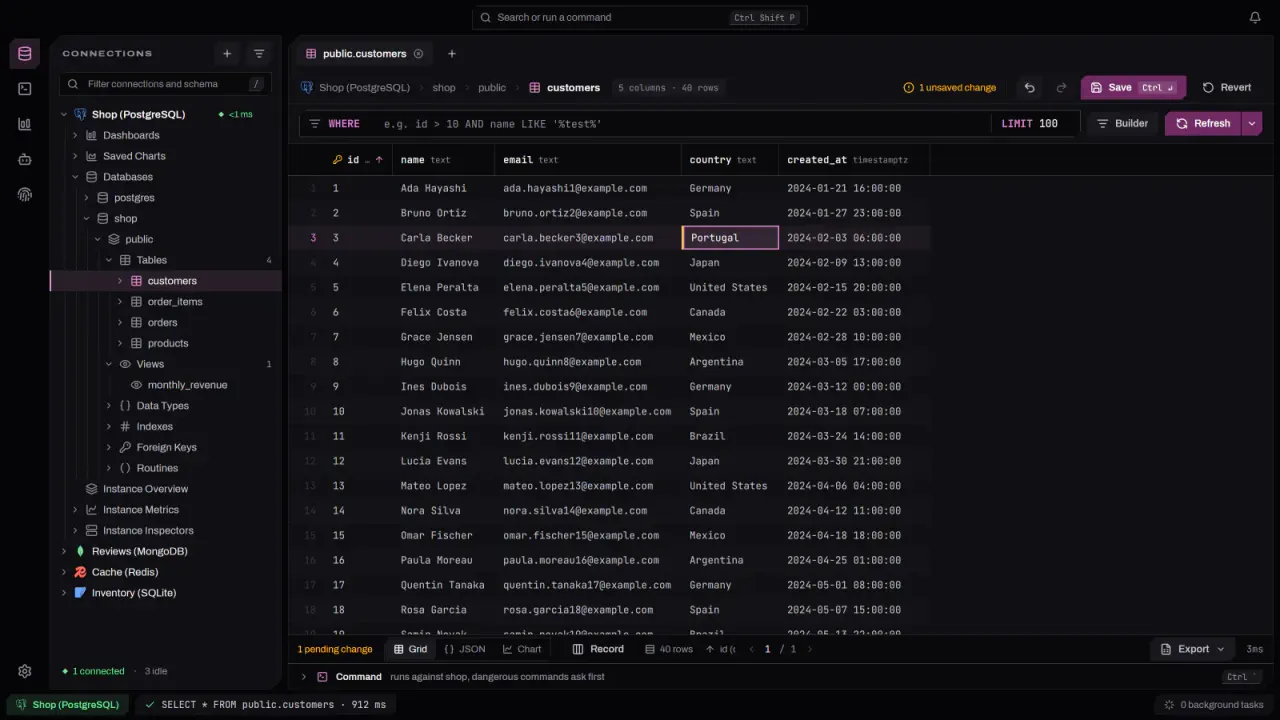The height and width of the screenshot is (720, 1280).
Task: Click the Shop (PostgreSQL) status bar button
Action: (x=68, y=705)
